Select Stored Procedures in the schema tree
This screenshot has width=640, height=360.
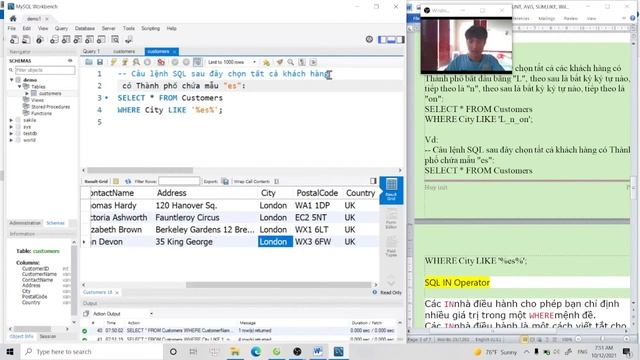[50, 107]
